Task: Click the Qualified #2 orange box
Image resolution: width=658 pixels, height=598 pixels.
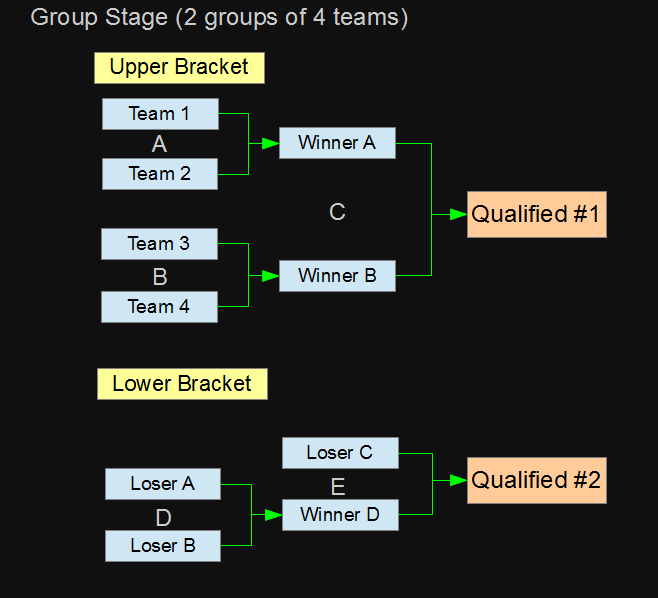Action: click(x=536, y=480)
